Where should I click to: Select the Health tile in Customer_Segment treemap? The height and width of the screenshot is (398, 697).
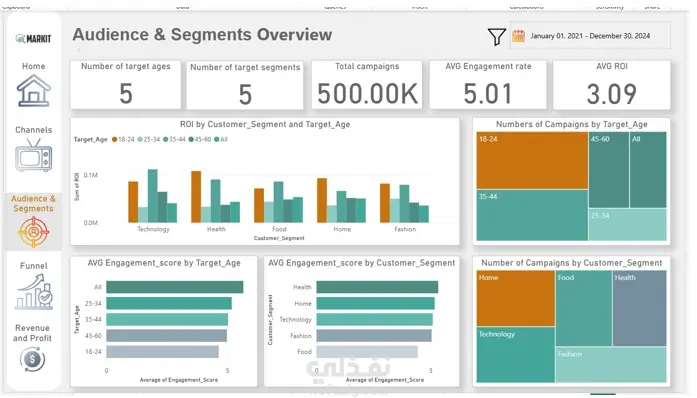click(640, 308)
